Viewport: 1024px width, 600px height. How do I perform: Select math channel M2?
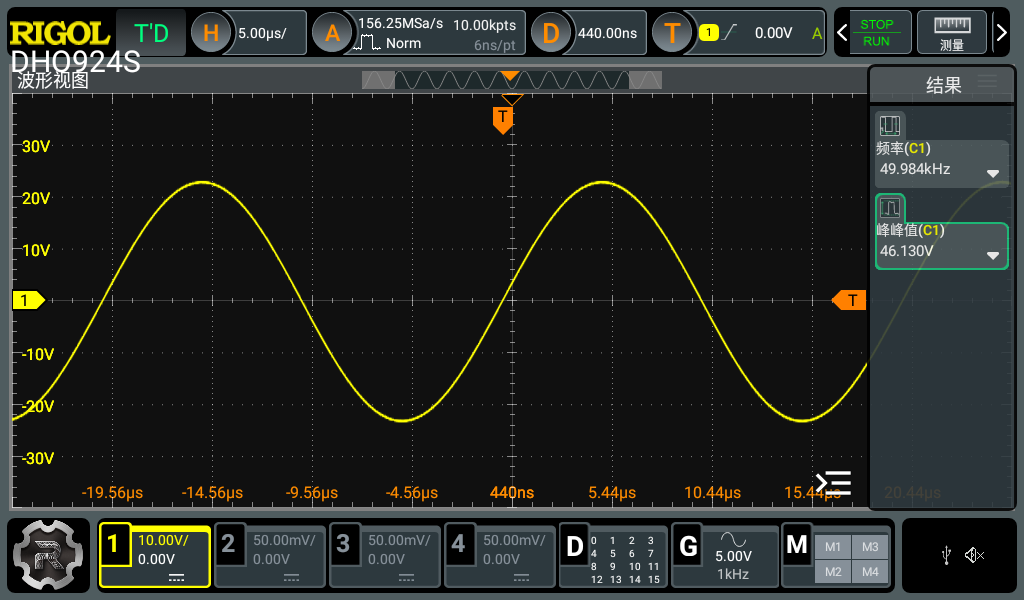833,572
